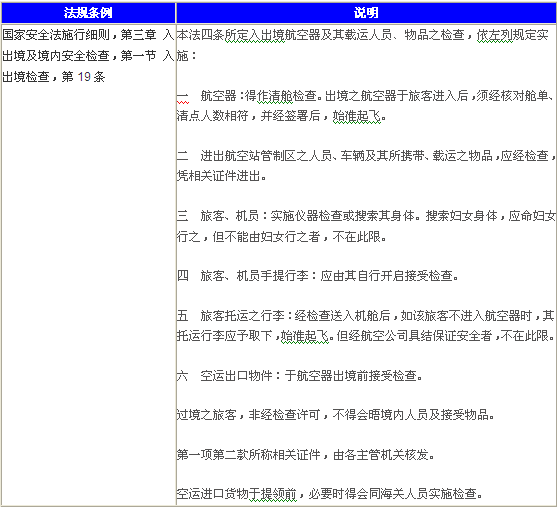
Task: Click the 法规条例 column header
Action: click(x=88, y=13)
